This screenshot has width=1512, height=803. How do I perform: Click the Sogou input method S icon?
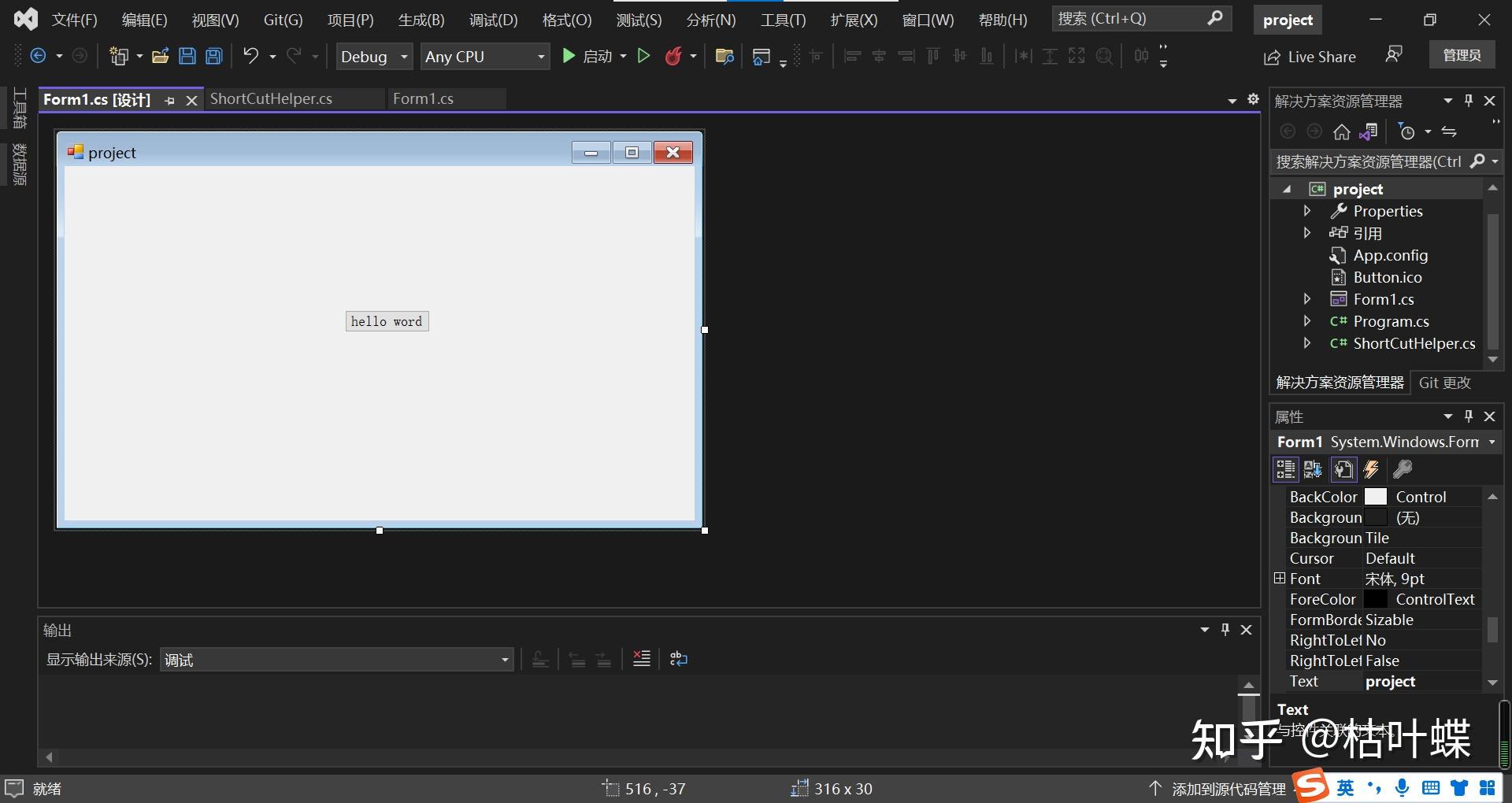click(x=1312, y=786)
